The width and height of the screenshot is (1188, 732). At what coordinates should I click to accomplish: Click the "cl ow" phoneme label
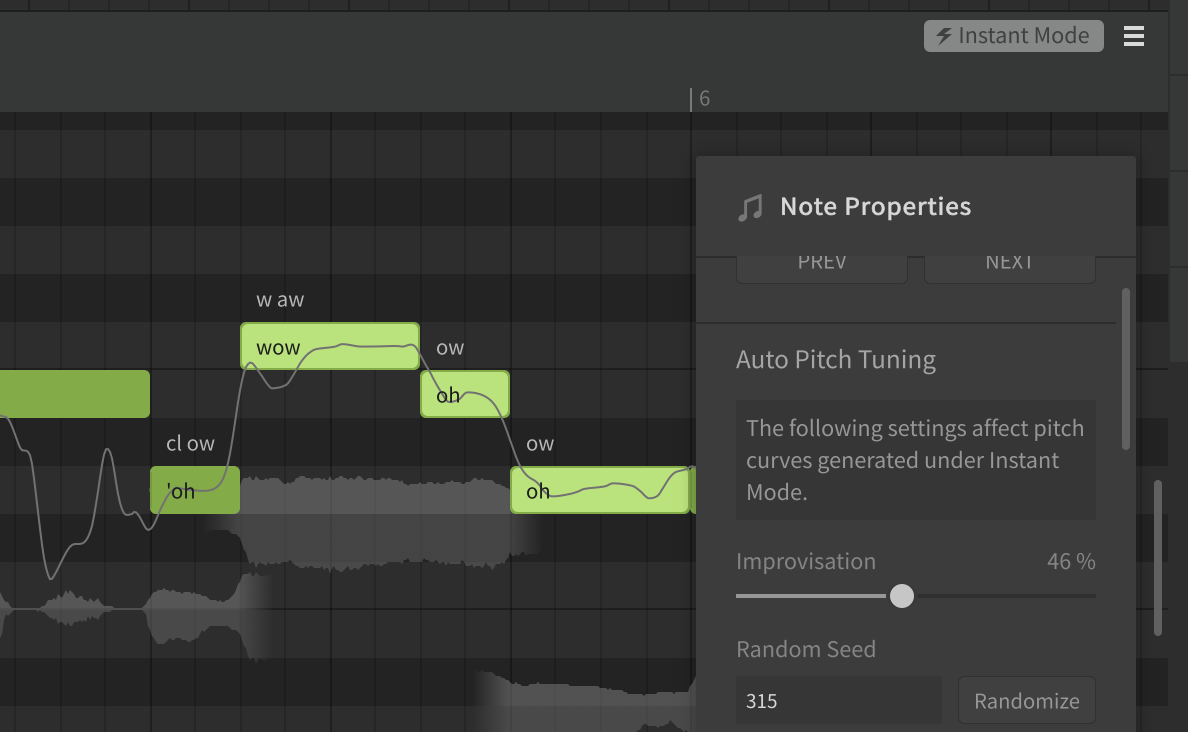(190, 444)
